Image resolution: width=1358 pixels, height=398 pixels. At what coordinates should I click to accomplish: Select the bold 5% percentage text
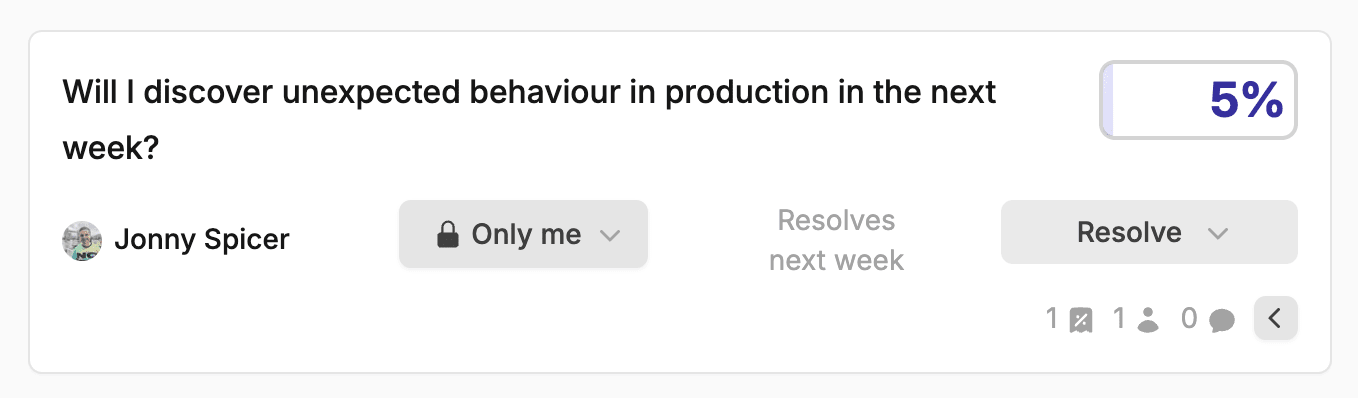1246,100
